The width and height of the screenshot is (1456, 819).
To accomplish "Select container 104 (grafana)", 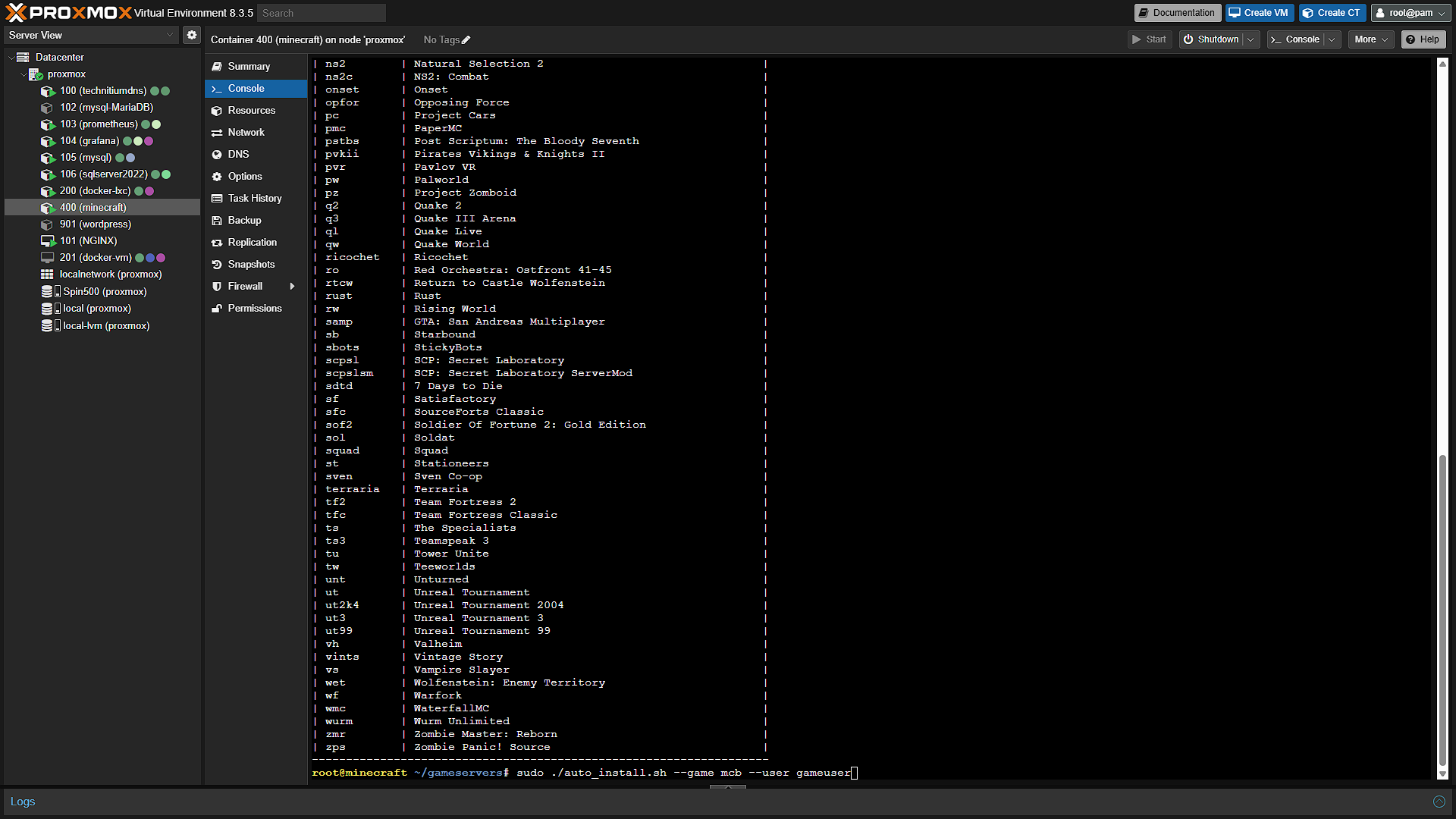I will click(89, 141).
